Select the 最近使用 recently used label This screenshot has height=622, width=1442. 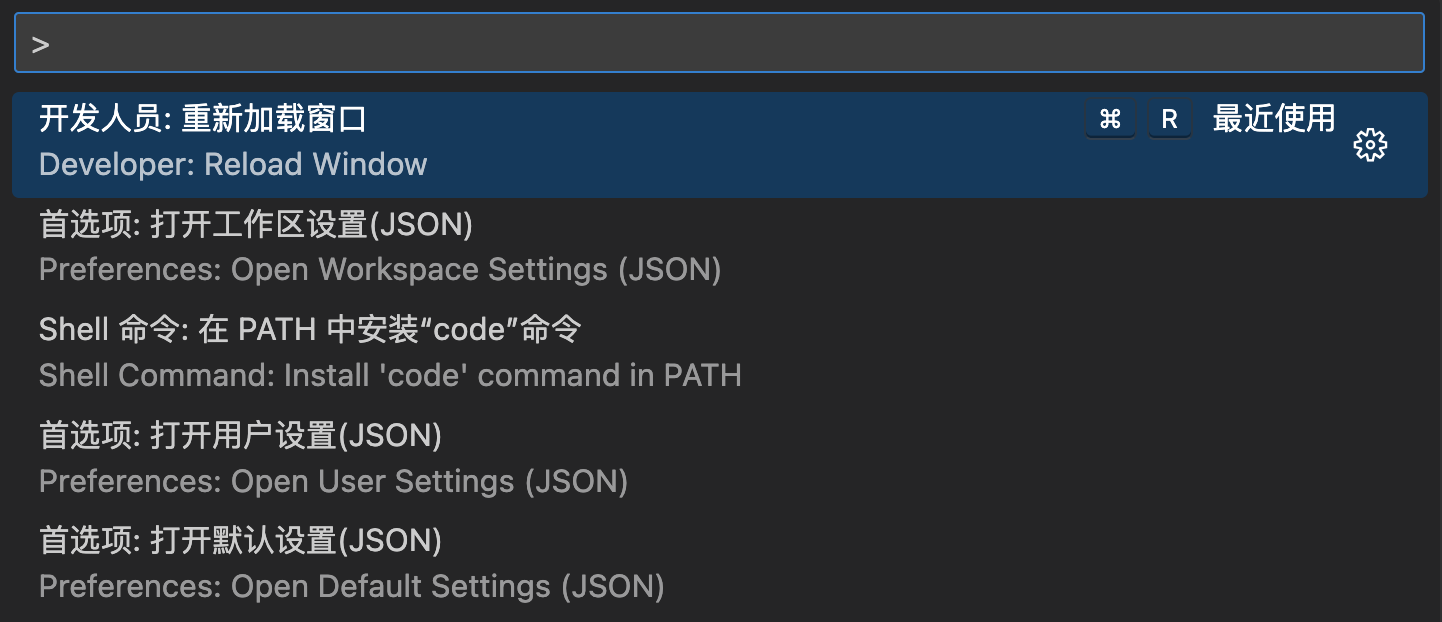tap(1274, 118)
